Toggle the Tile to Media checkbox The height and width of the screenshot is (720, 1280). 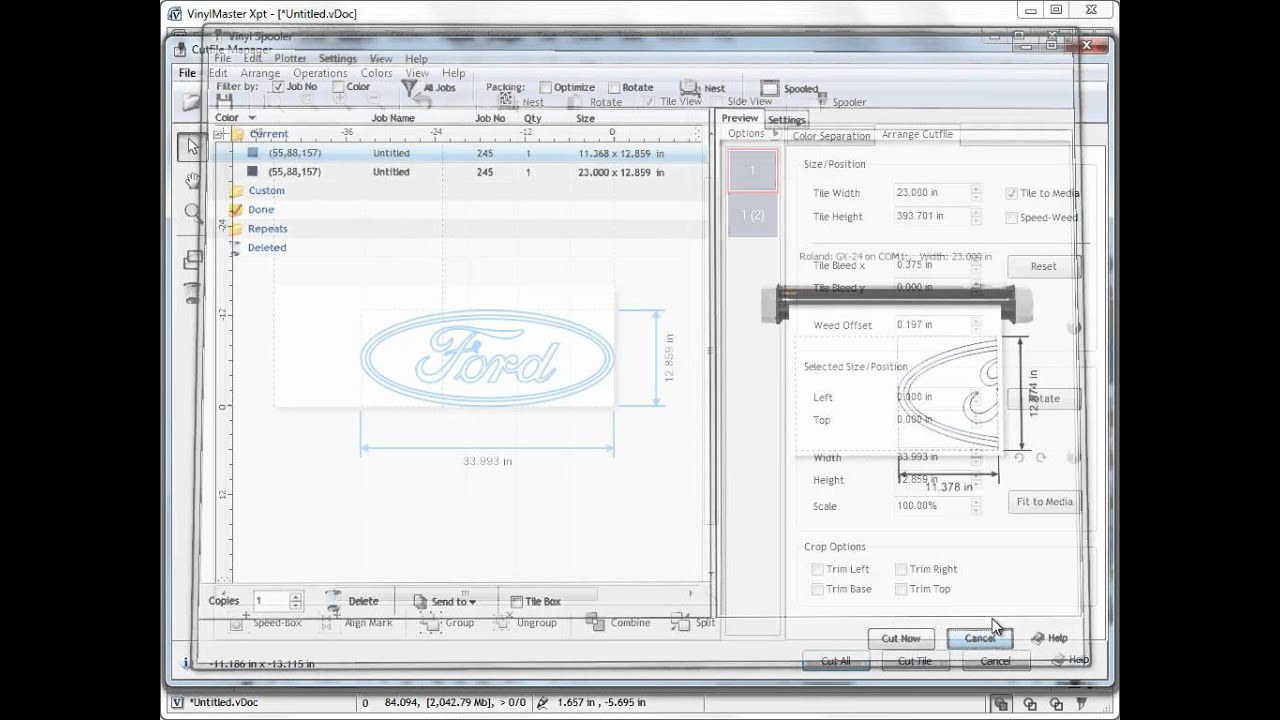tap(1012, 193)
